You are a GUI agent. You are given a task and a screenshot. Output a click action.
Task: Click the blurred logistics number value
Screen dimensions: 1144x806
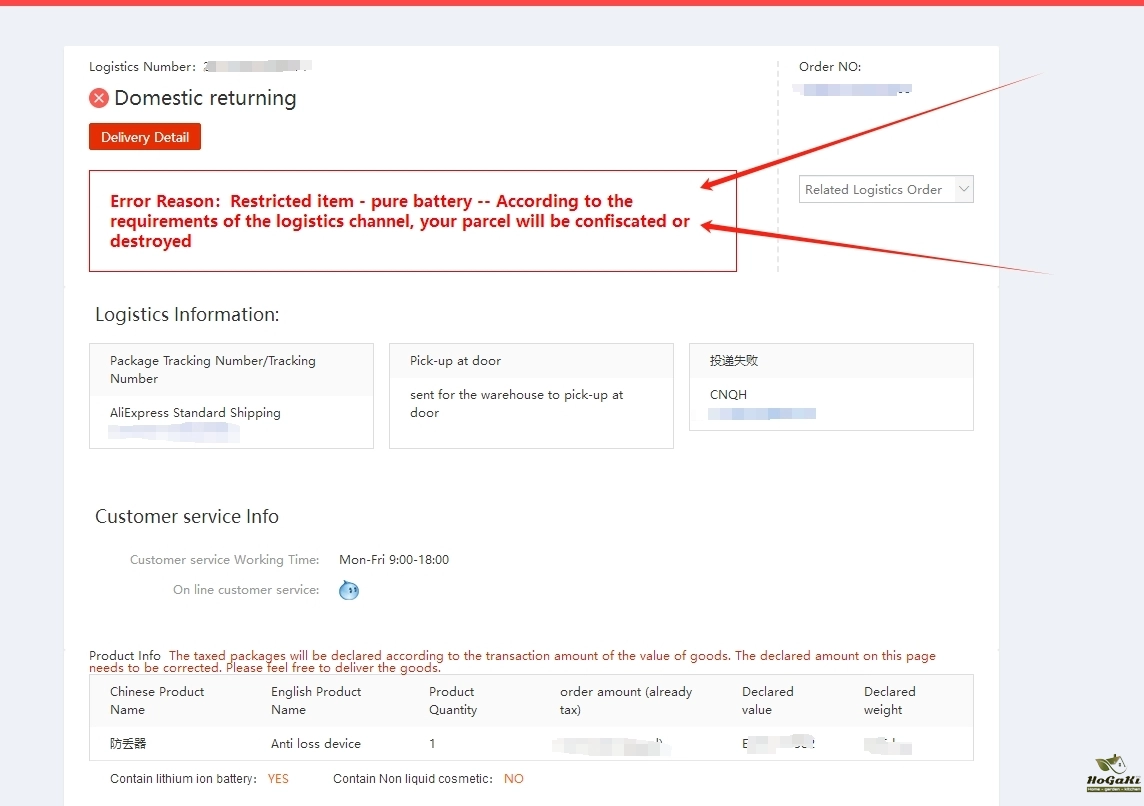click(257, 66)
